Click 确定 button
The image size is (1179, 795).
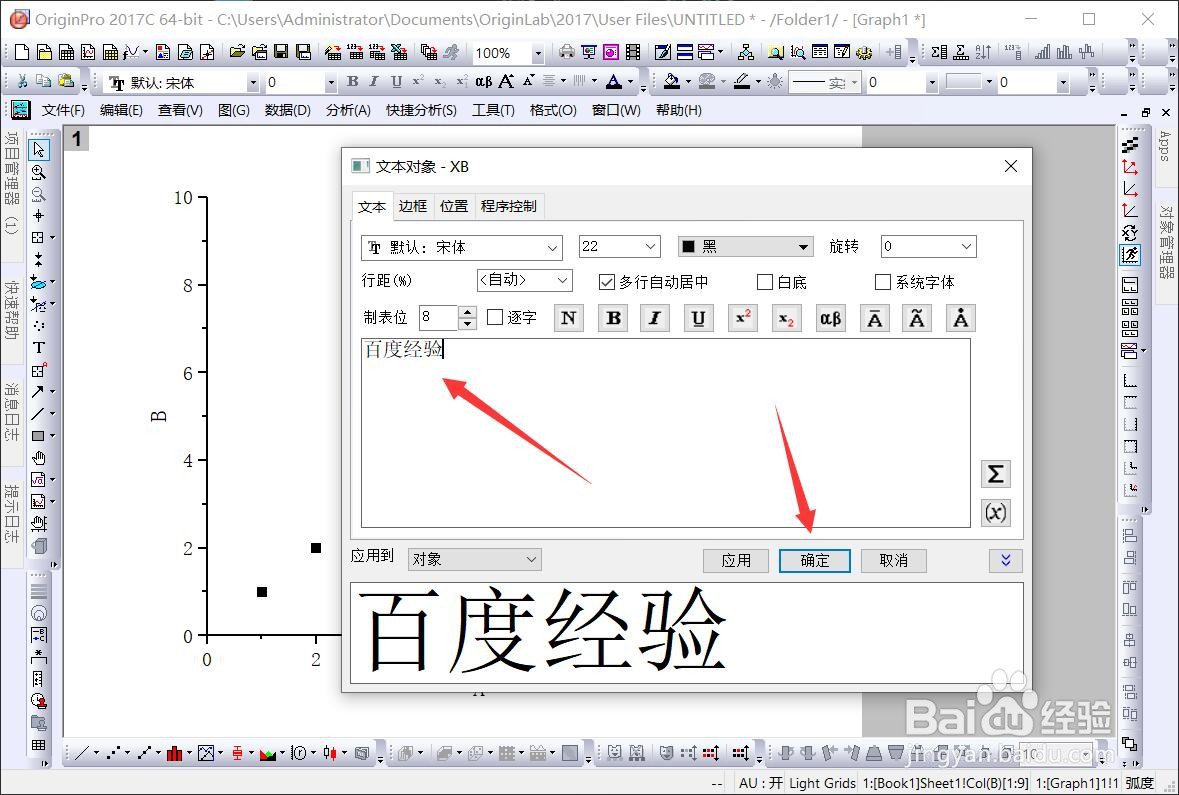pyautogui.click(x=815, y=560)
